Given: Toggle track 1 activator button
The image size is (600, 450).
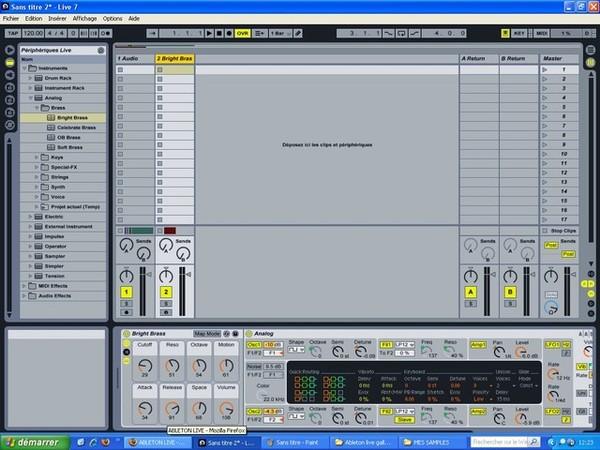Looking at the screenshot, I should [126, 292].
